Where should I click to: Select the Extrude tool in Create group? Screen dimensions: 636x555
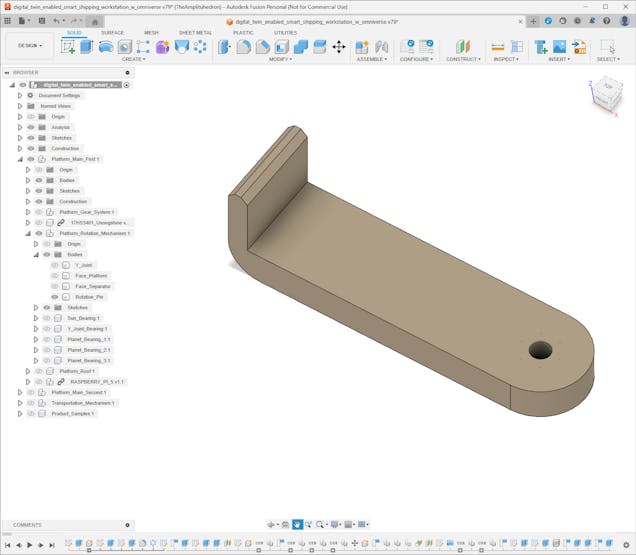click(87, 47)
